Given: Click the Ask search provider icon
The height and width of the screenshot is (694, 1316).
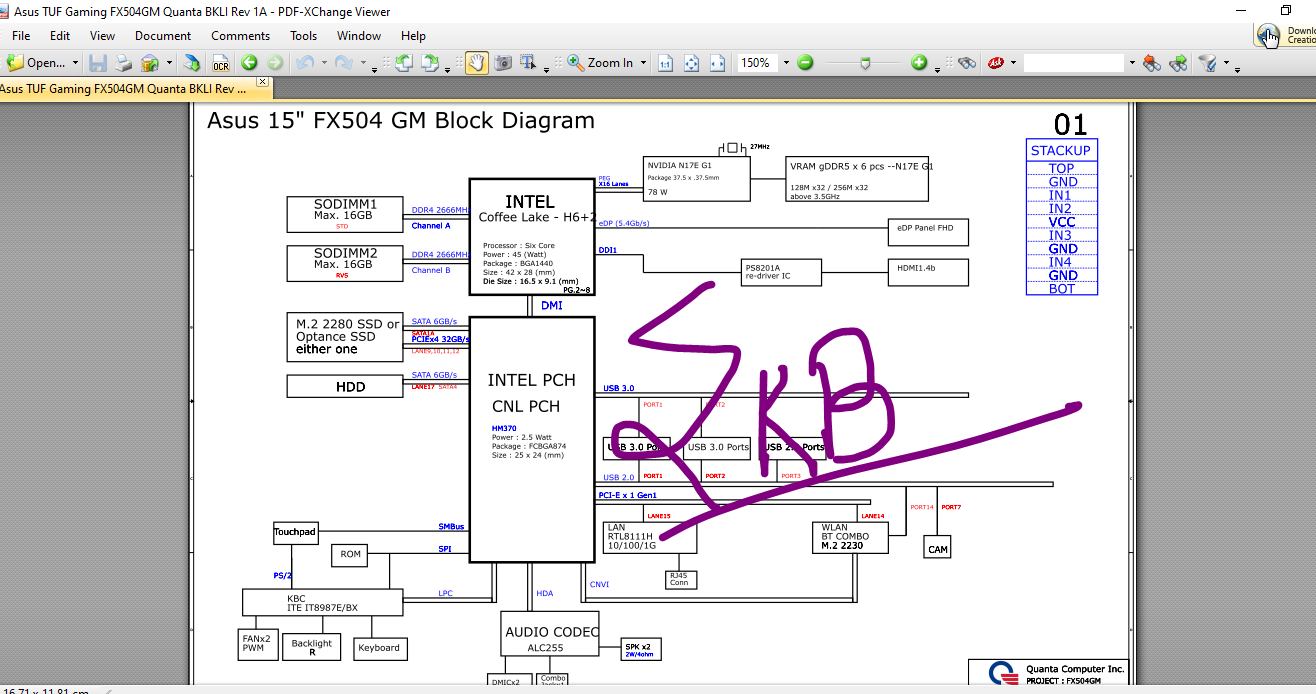Looking at the screenshot, I should [x=996, y=63].
